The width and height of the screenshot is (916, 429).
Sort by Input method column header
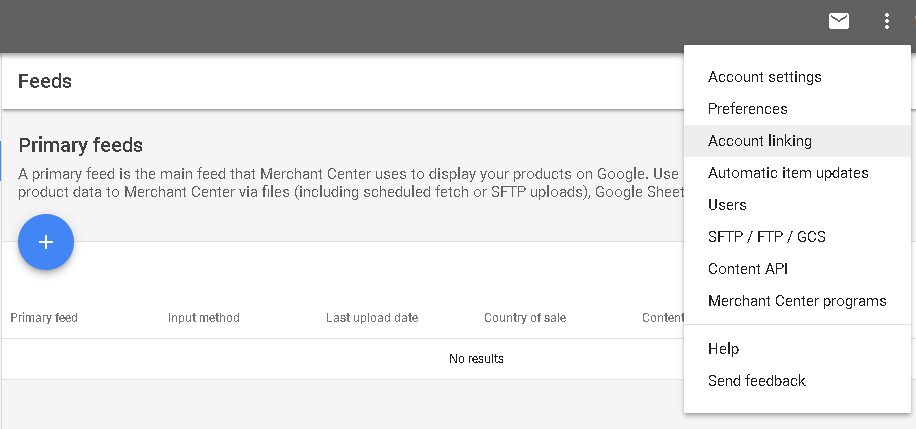204,318
